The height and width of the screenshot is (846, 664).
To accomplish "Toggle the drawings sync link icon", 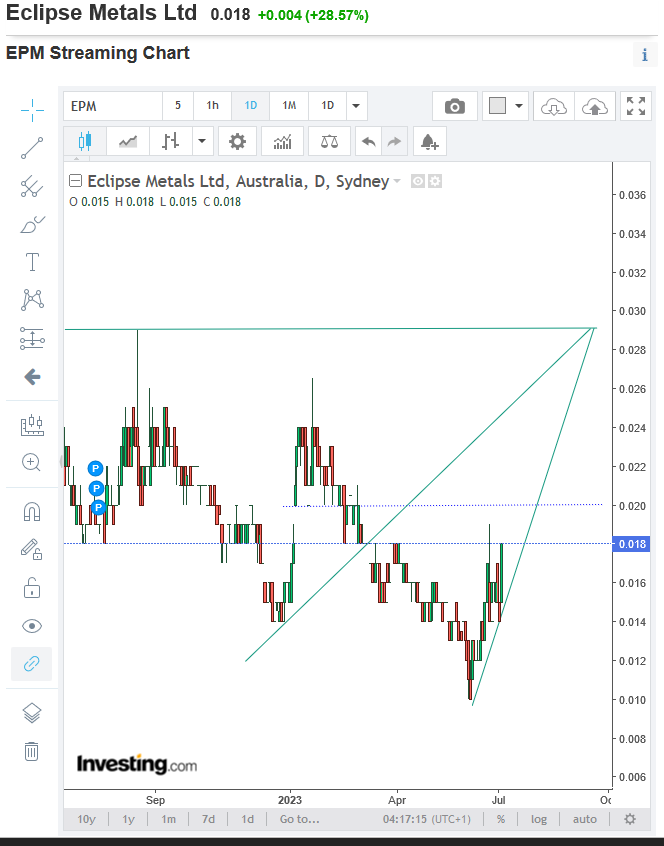I will pyautogui.click(x=32, y=664).
